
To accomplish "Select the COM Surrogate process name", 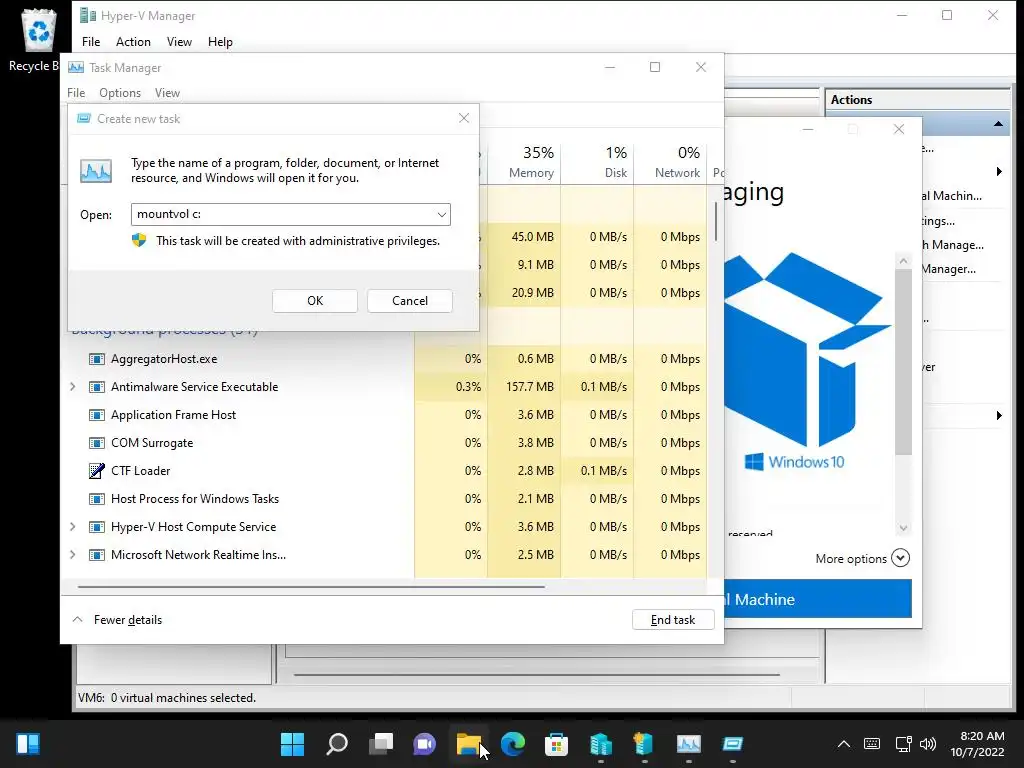I will pyautogui.click(x=152, y=443).
